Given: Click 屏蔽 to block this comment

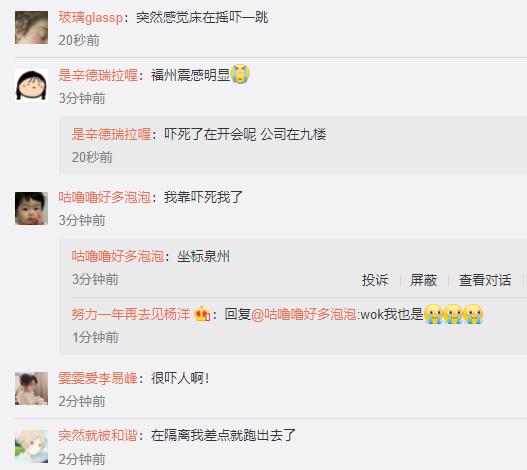Looking at the screenshot, I should (423, 280).
